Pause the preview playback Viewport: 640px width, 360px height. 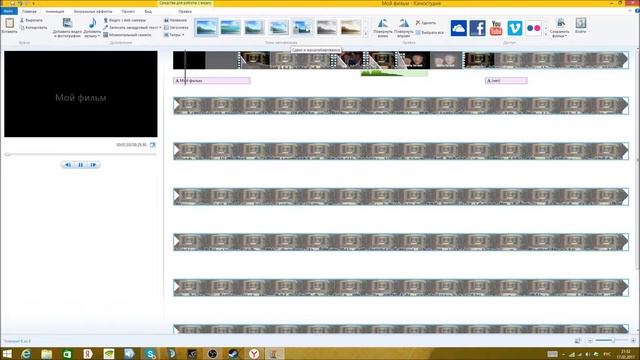coord(81,165)
